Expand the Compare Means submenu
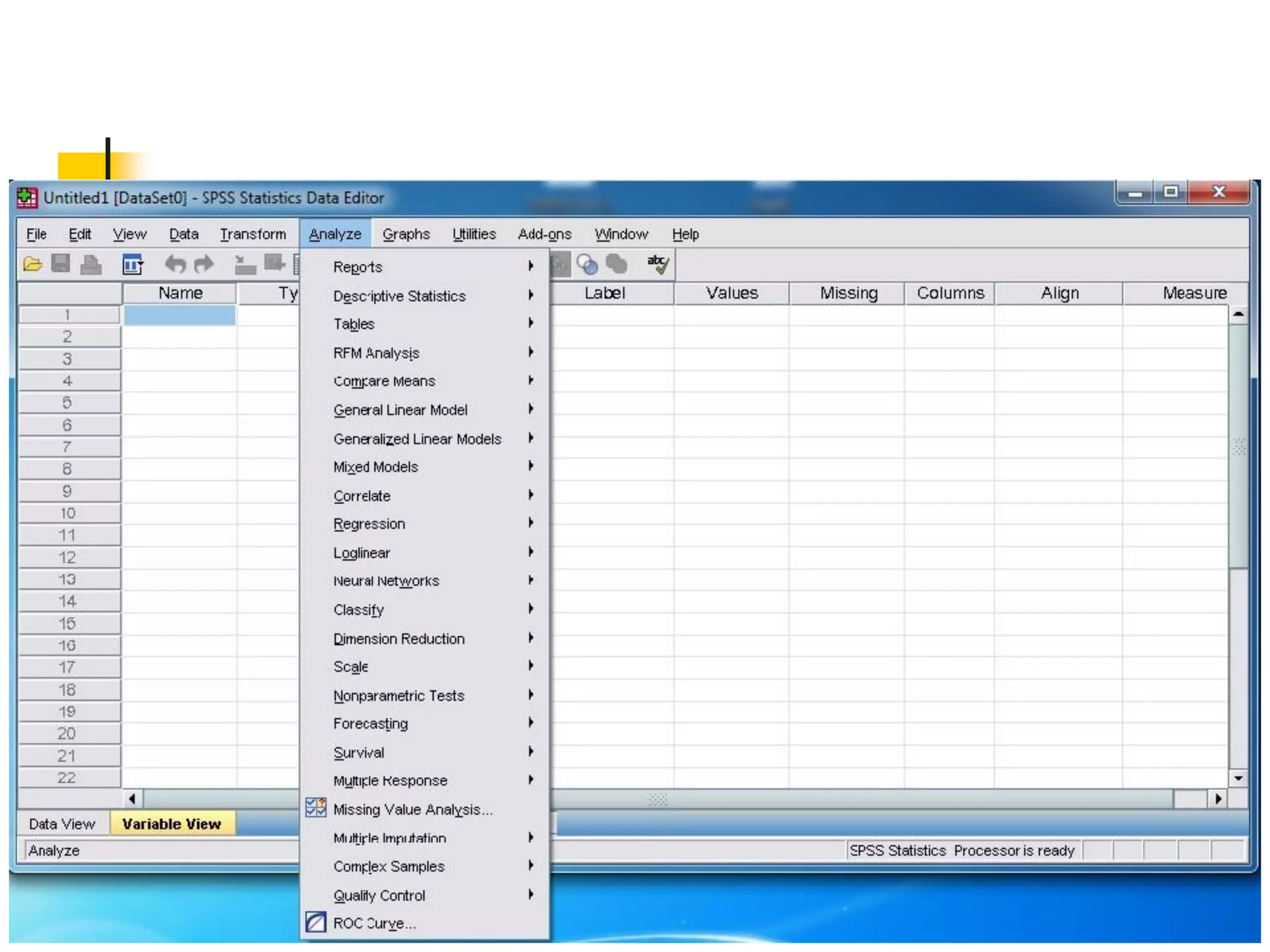1270x952 pixels. [384, 381]
